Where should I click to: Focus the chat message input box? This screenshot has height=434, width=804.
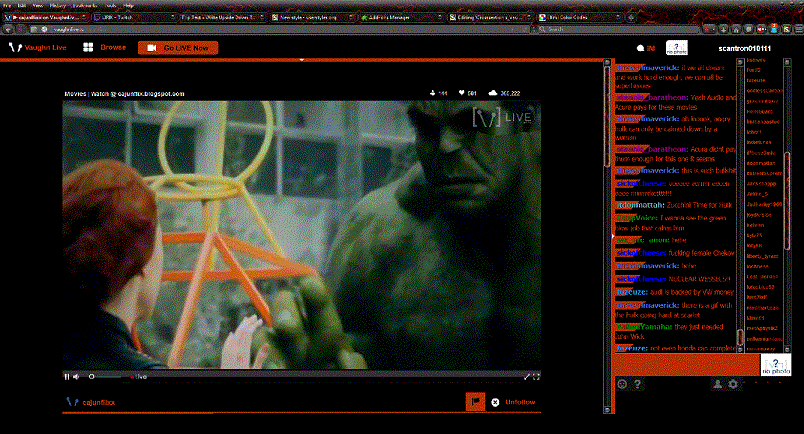tap(687, 365)
